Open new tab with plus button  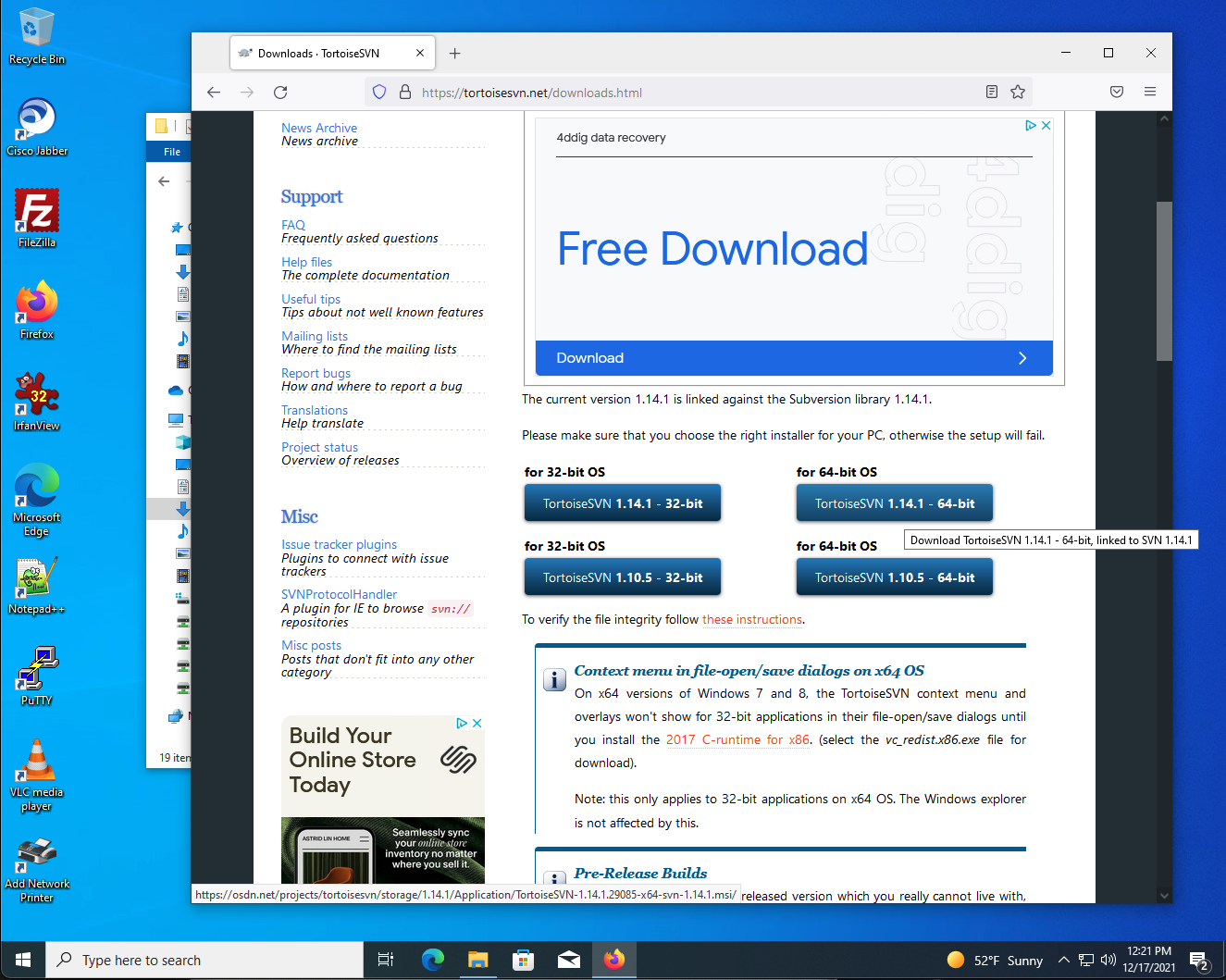click(x=454, y=54)
